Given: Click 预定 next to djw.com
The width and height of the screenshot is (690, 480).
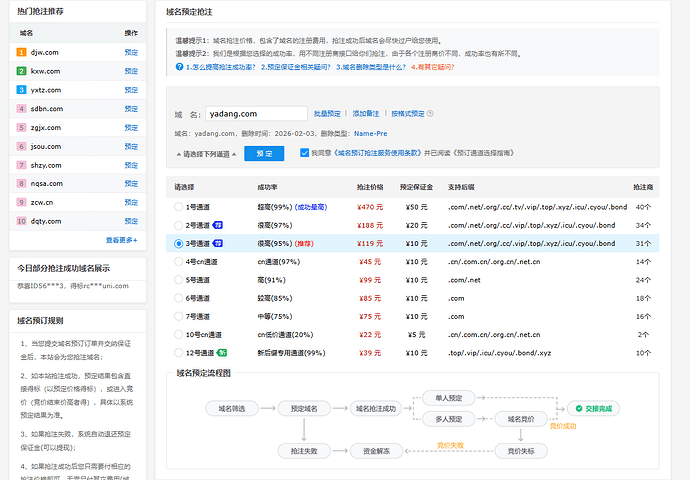Looking at the screenshot, I should 131,52.
